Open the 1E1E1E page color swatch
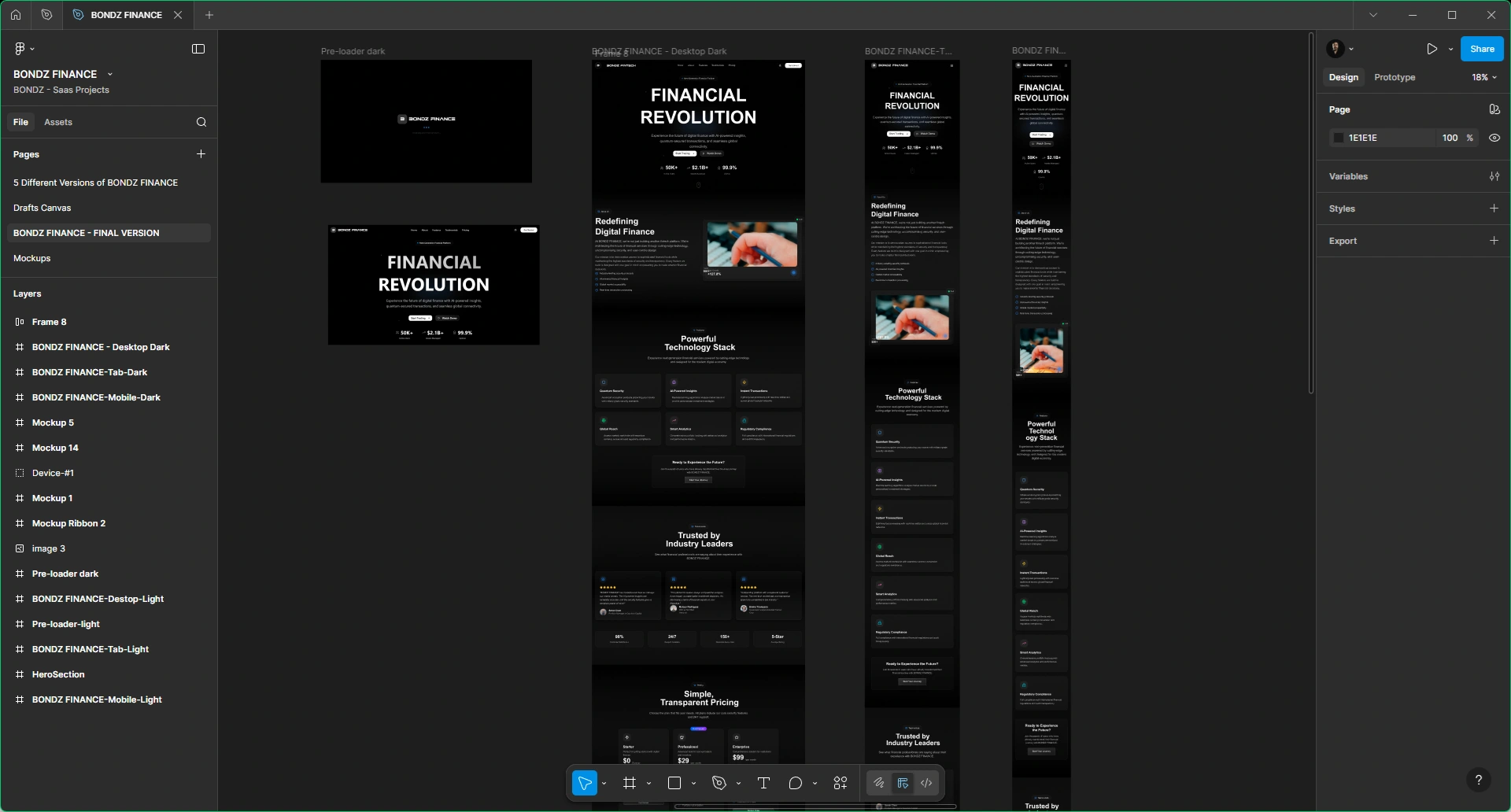This screenshot has height=812, width=1511. click(1339, 138)
